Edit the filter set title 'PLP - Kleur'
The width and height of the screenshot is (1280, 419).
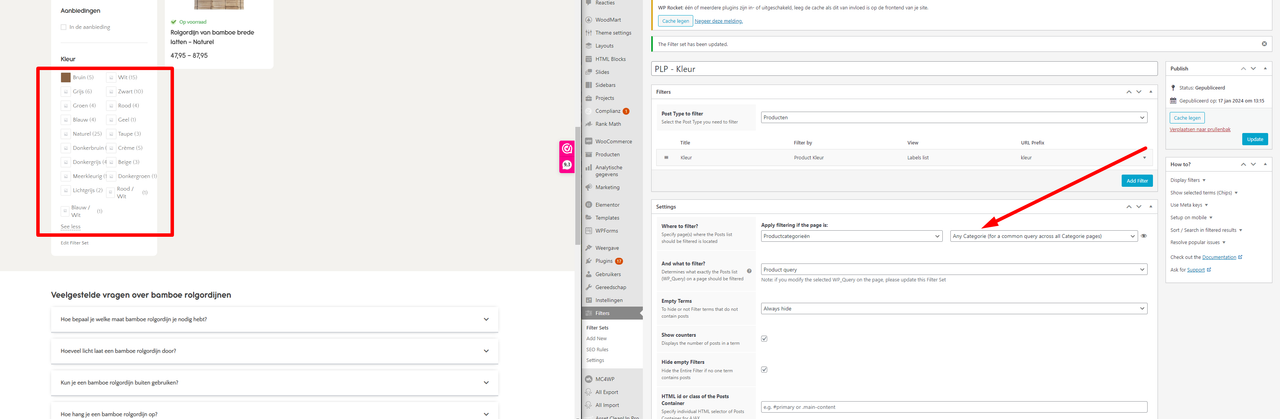pos(906,69)
